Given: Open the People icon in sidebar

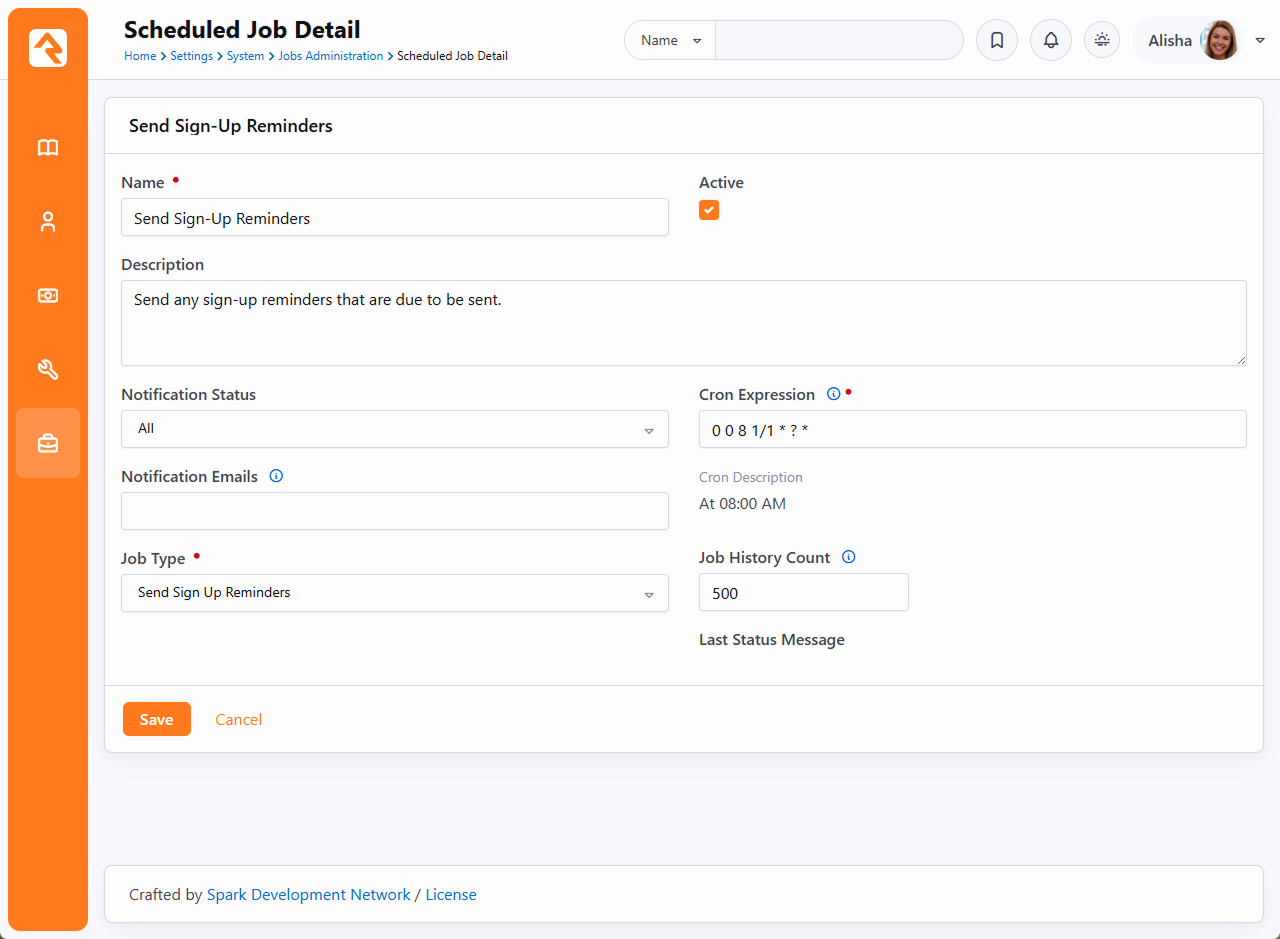Looking at the screenshot, I should click(48, 222).
